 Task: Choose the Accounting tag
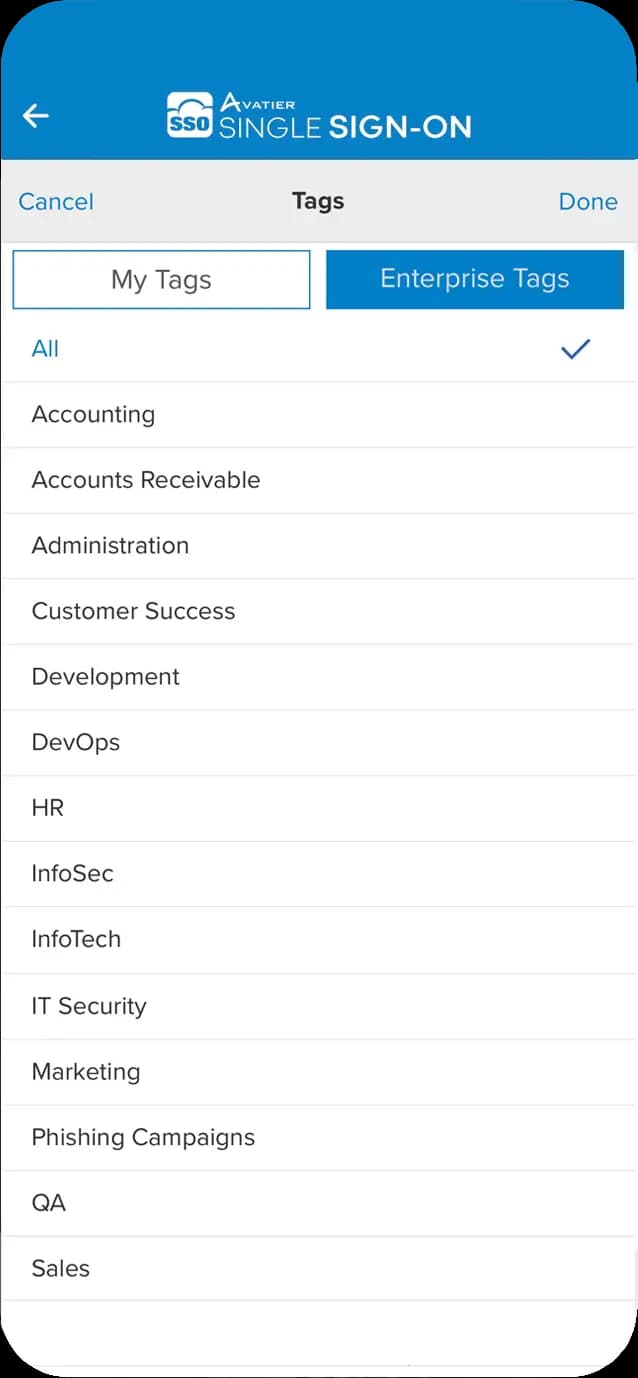tap(94, 415)
